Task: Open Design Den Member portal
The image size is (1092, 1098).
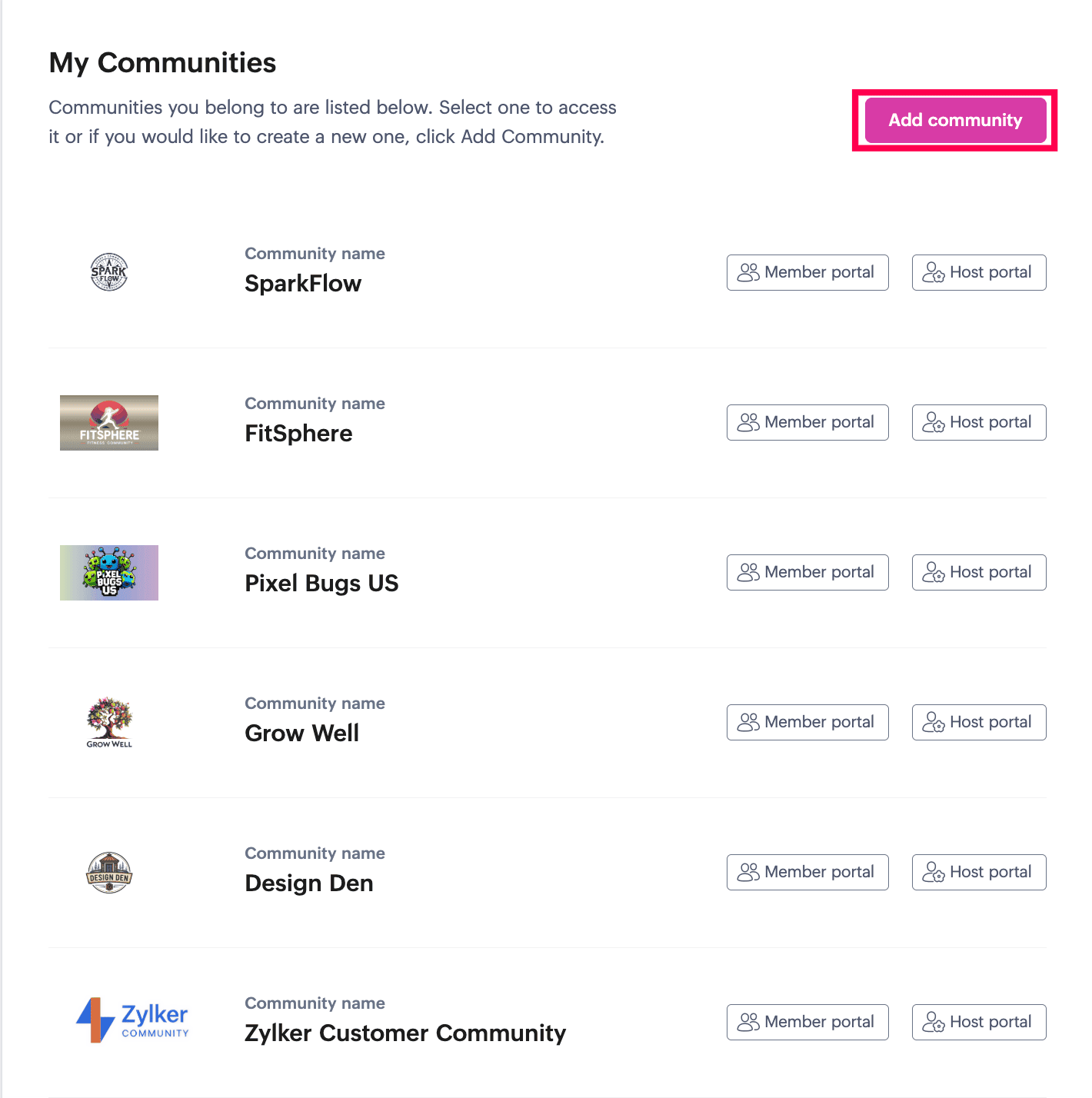Action: click(807, 872)
